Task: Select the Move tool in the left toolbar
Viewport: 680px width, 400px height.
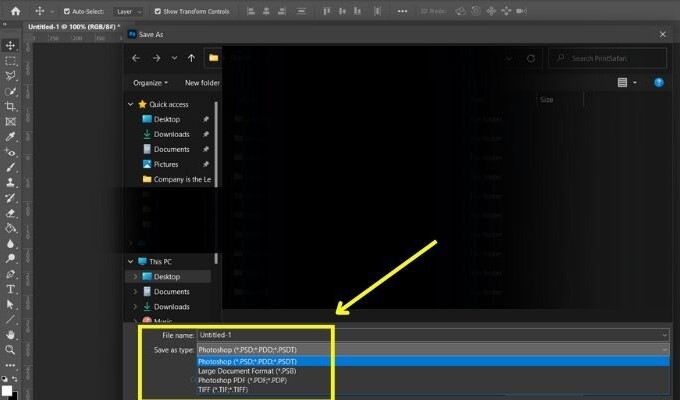Action: point(10,45)
